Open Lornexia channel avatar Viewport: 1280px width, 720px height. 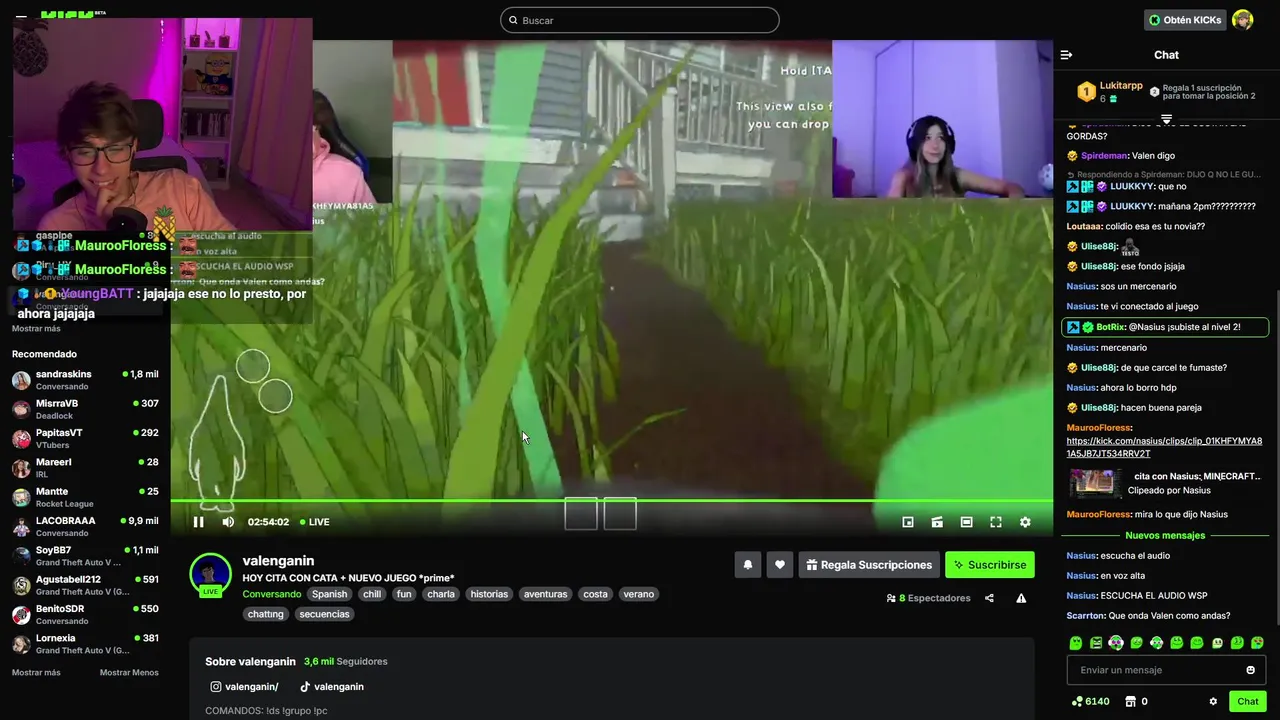pyautogui.click(x=21, y=643)
